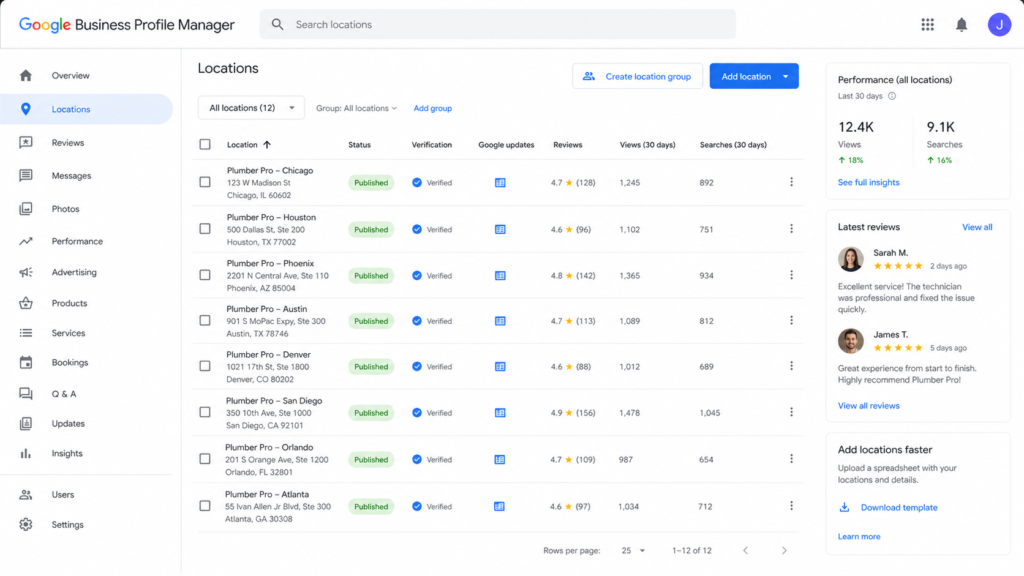Screen dimensions: 1024x576
Task: Go to previous page arrow
Action: pyautogui.click(x=745, y=551)
